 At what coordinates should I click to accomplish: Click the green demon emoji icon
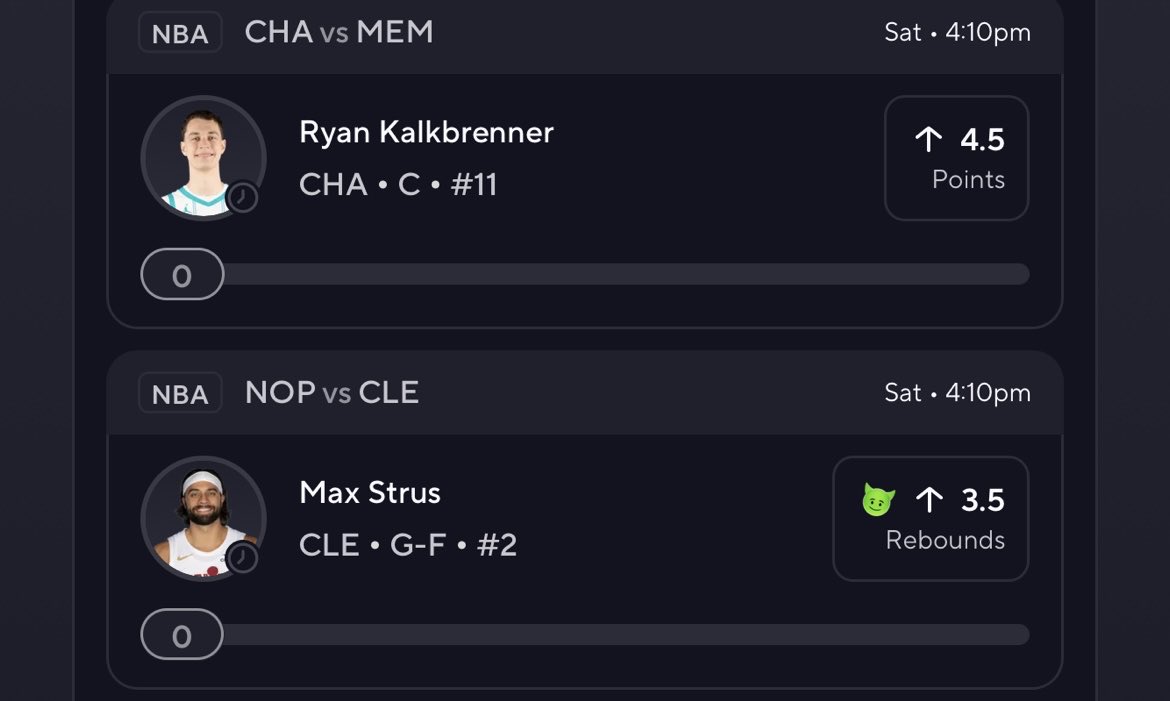pyautogui.click(x=878, y=500)
